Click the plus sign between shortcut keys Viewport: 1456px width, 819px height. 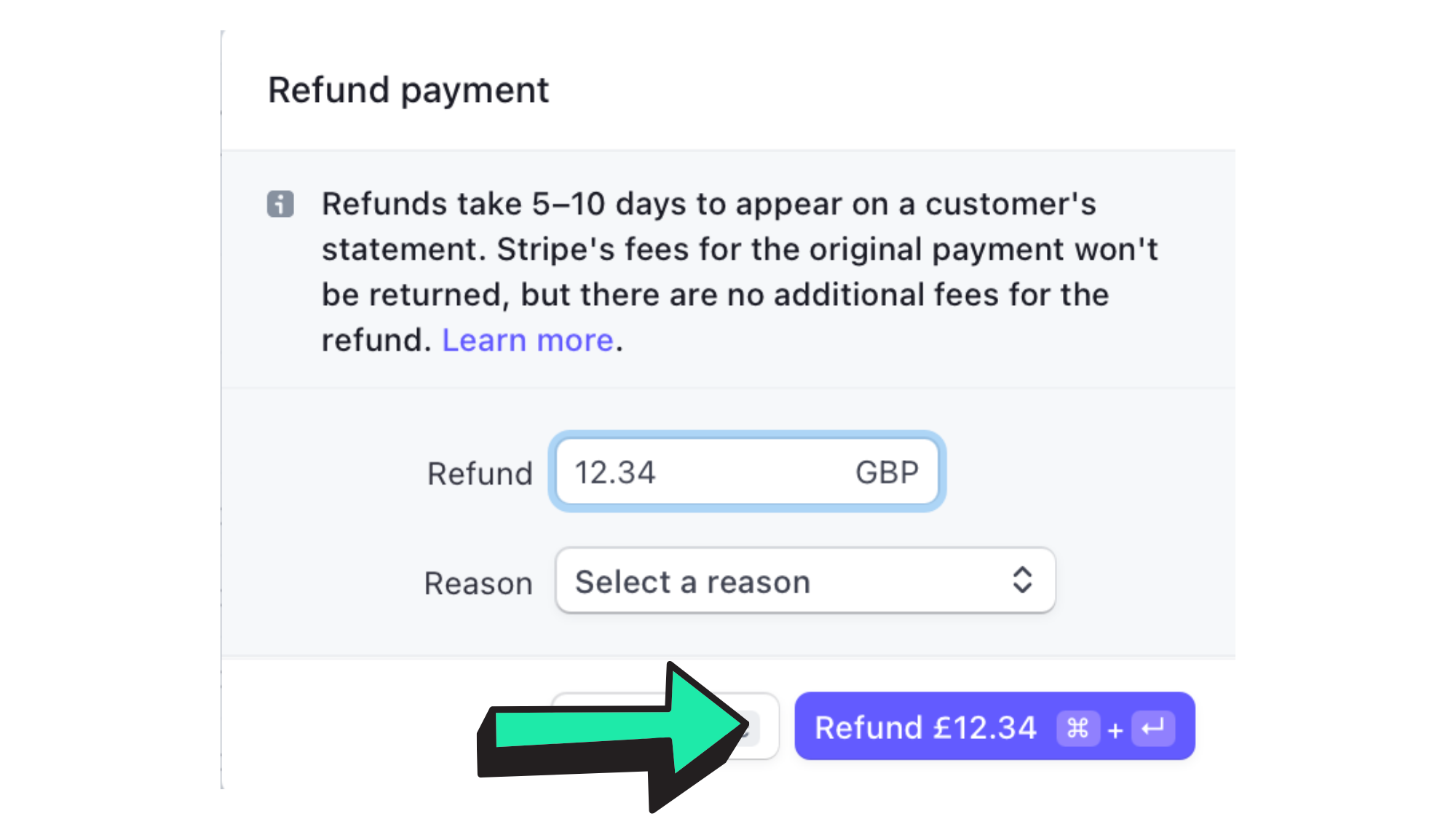(x=1115, y=729)
